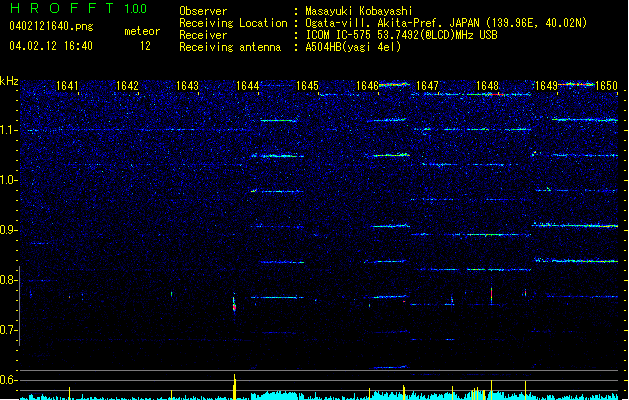The image size is (629, 400).
Task: Click the 0.7 kHz frequency label
Action: (x=8, y=330)
